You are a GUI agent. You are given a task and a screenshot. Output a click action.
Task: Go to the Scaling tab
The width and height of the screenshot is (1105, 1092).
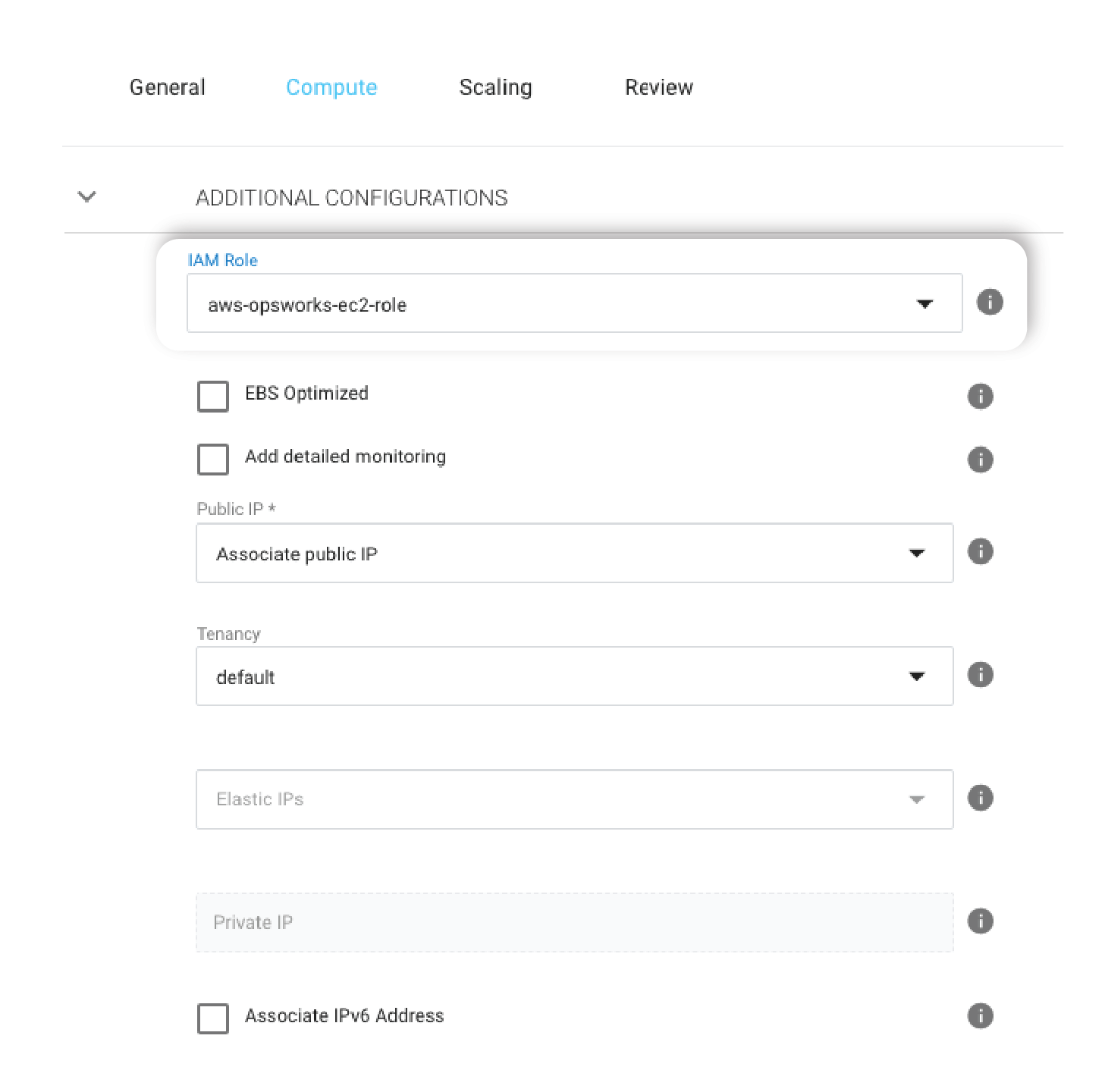click(495, 88)
